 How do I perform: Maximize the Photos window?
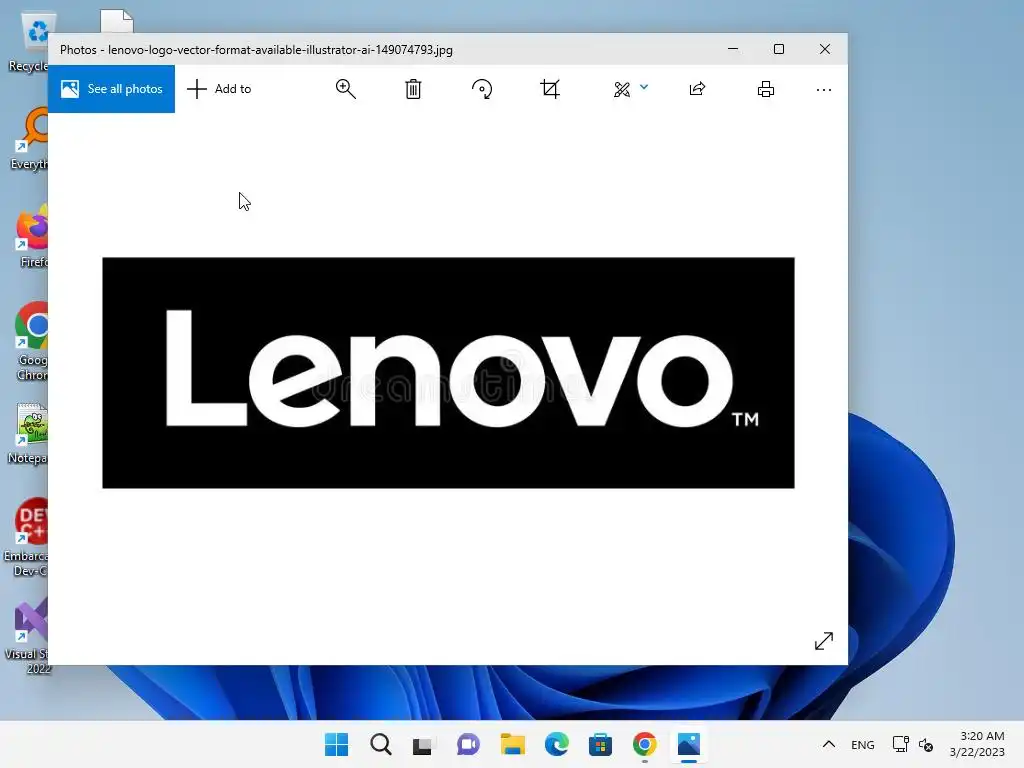[778, 49]
